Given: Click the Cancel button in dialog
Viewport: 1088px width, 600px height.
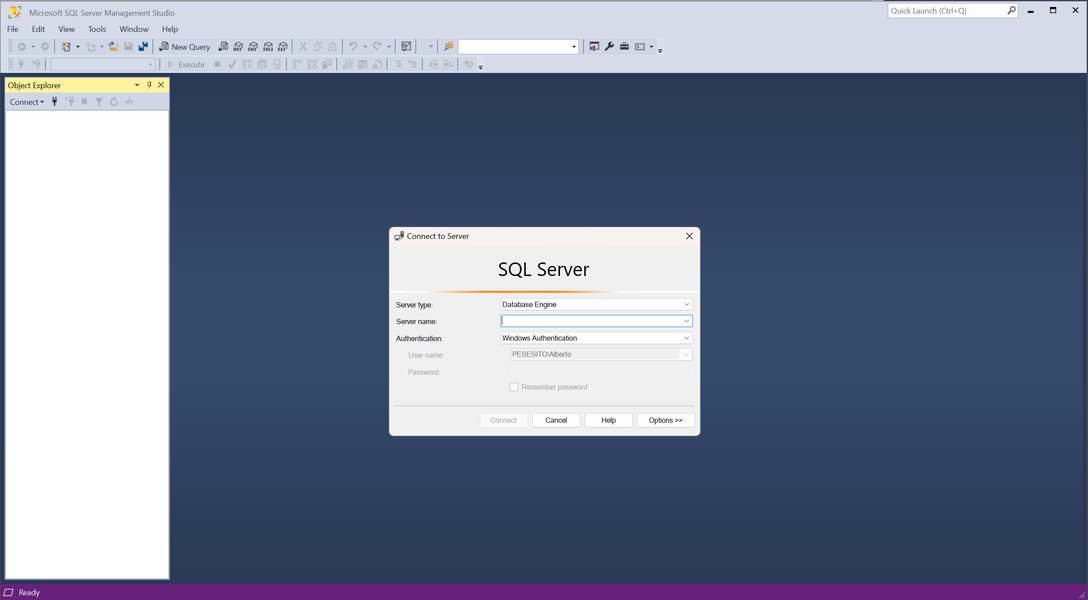Looking at the screenshot, I should coord(556,420).
